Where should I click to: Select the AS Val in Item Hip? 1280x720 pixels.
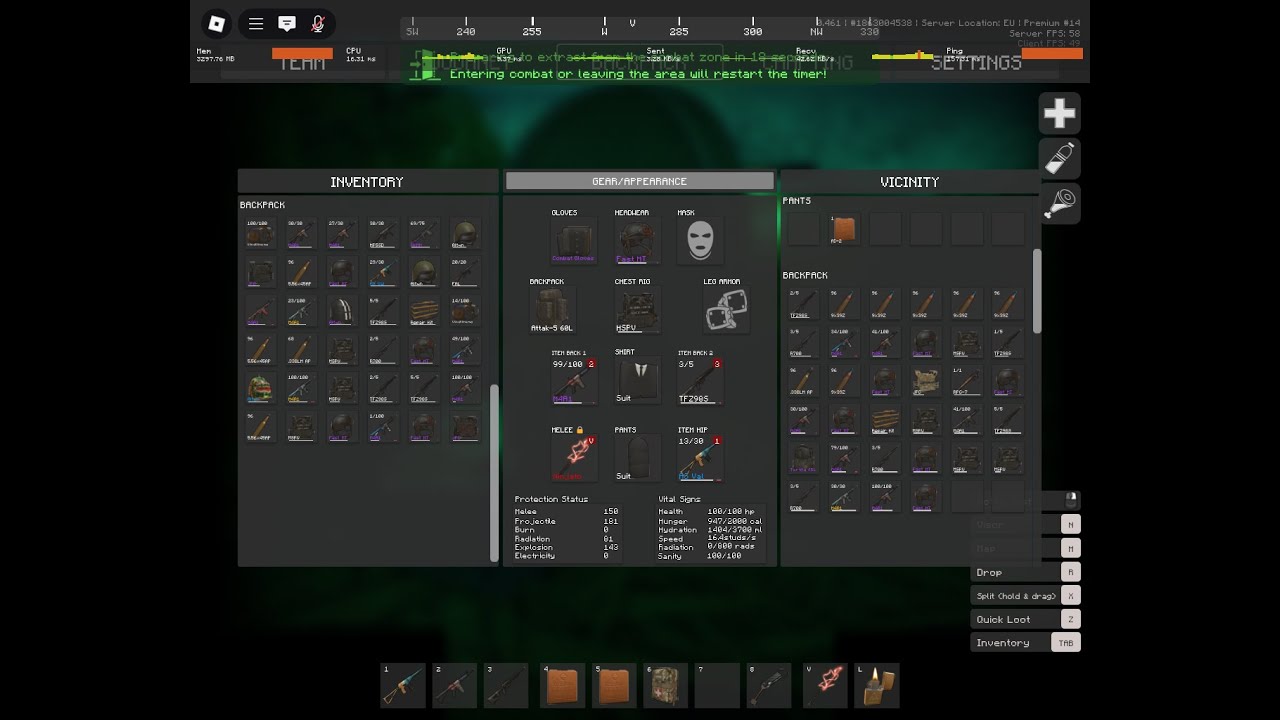[x=700, y=458]
